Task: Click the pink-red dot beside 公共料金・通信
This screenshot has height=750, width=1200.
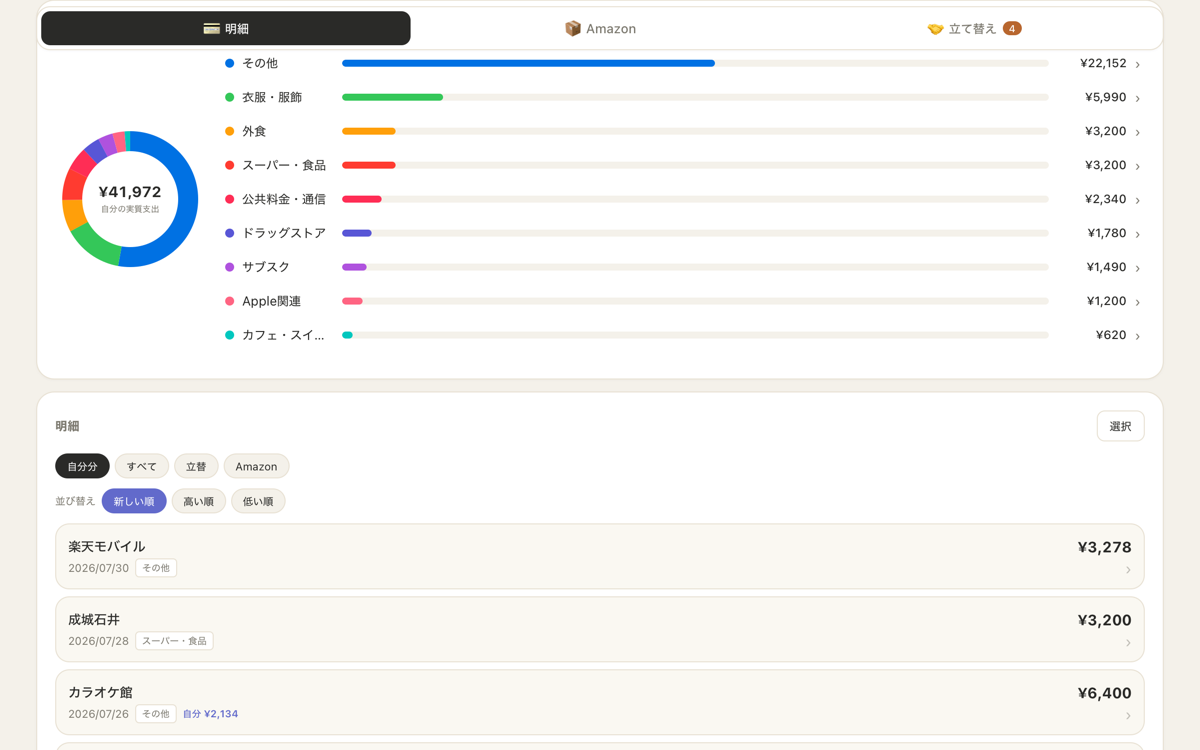Action: tap(230, 199)
